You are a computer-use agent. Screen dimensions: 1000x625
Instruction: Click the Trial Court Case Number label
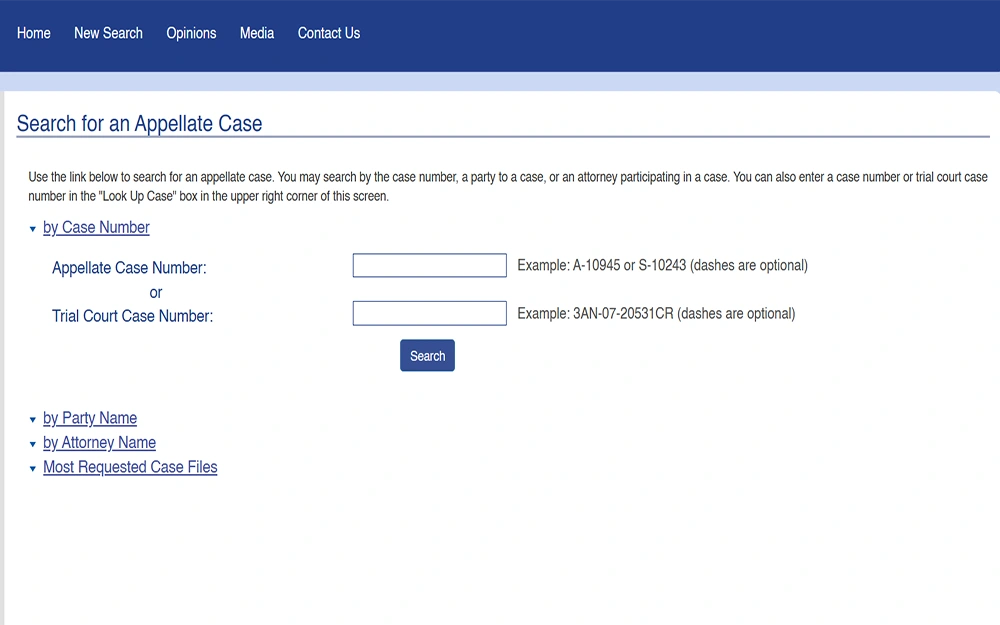[x=133, y=316]
